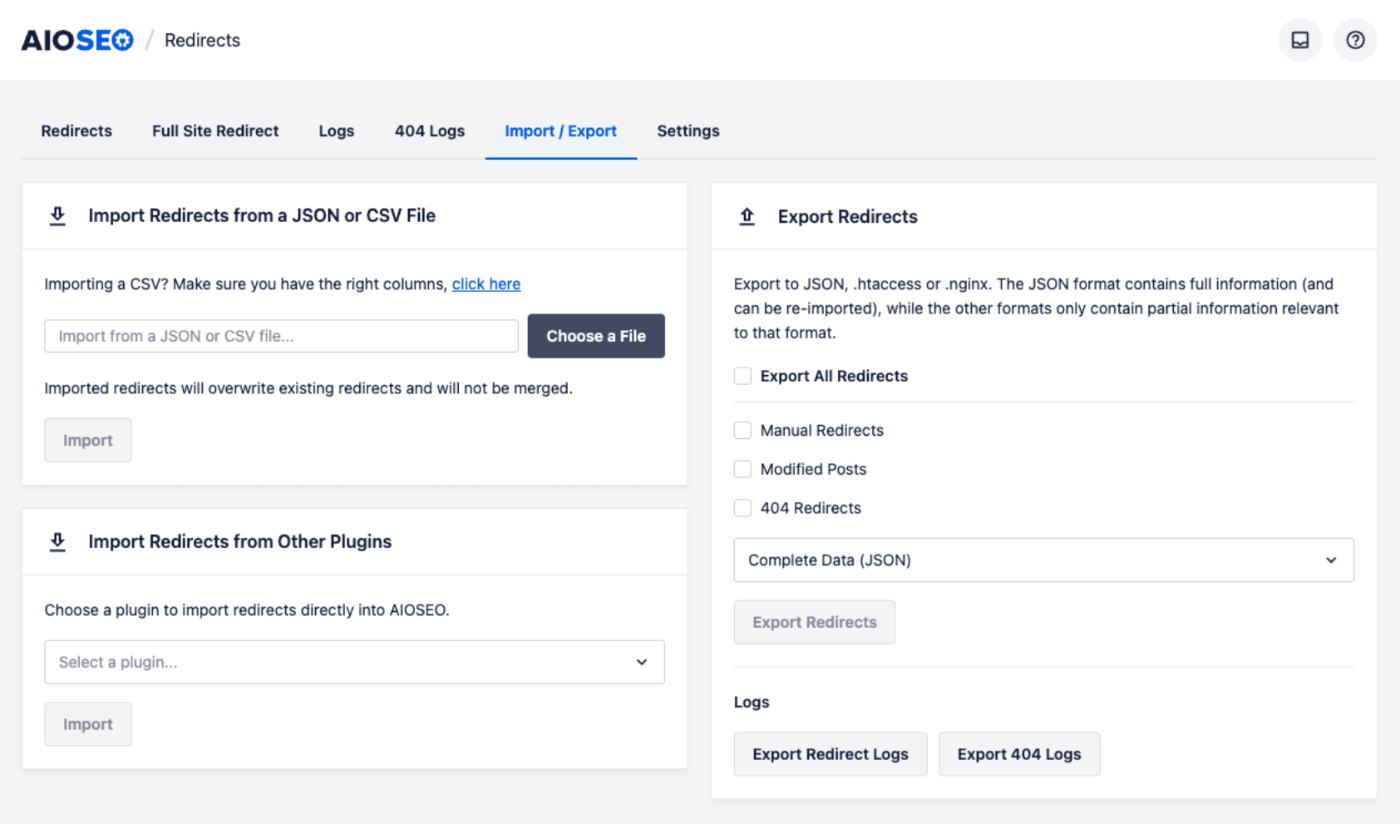The height and width of the screenshot is (824, 1400).
Task: Click 'Choose a plugin to import redirects' text
Action: (x=247, y=610)
